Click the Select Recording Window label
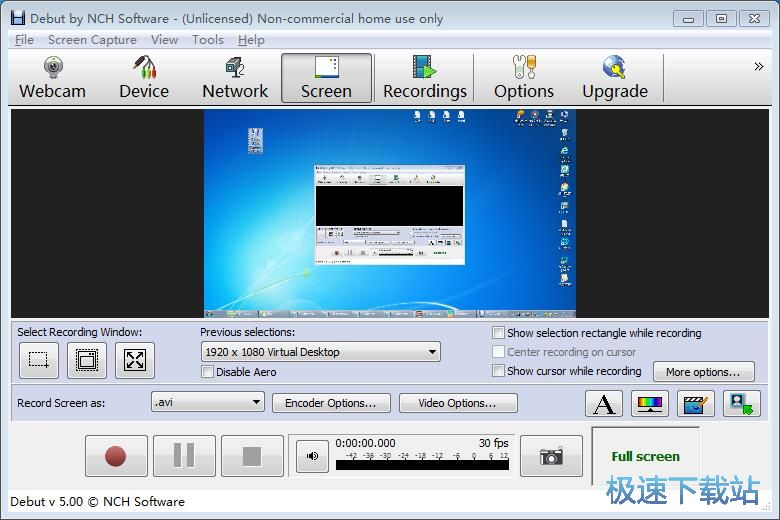 (80, 332)
